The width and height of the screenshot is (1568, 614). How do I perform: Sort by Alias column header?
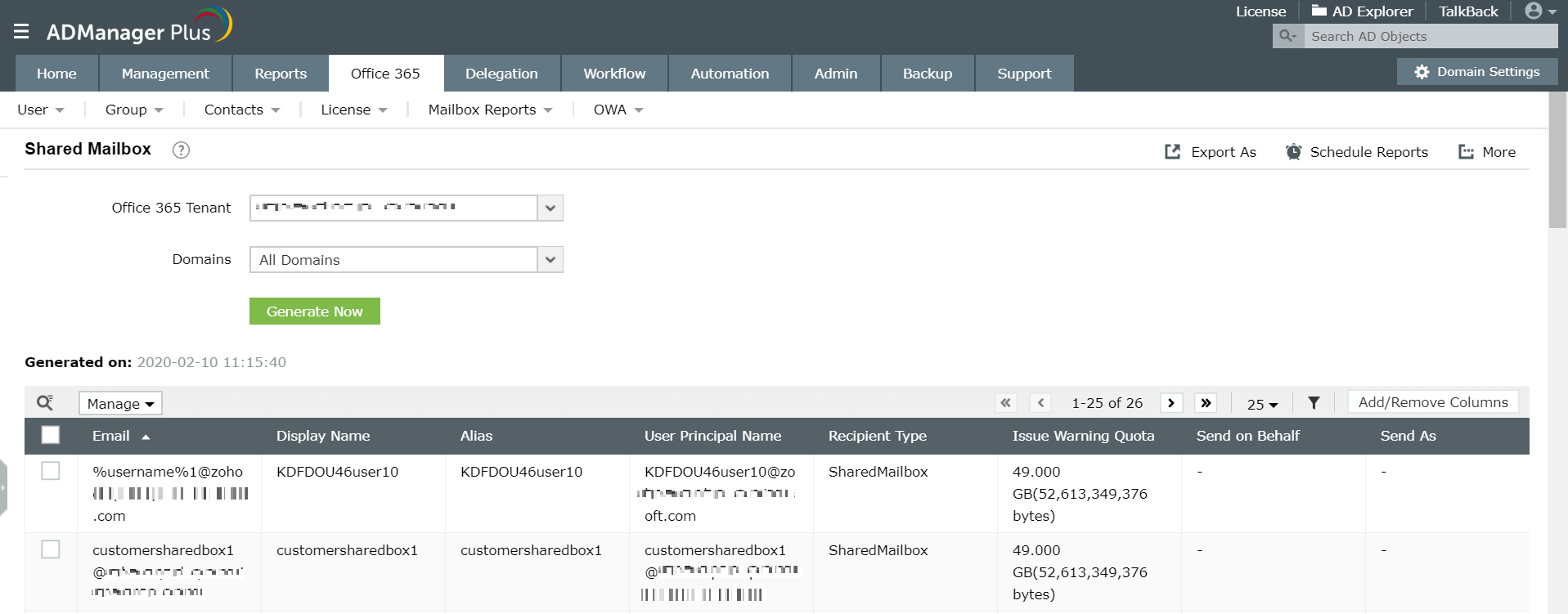pyautogui.click(x=476, y=436)
